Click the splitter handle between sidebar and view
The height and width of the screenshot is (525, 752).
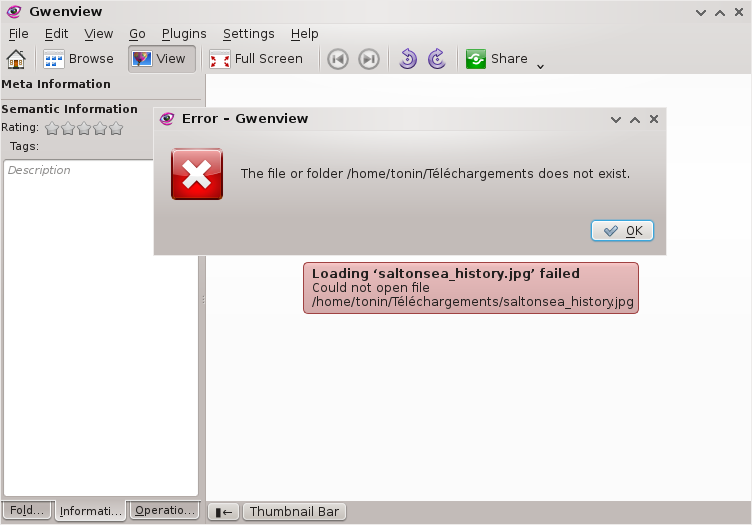tap(203, 300)
